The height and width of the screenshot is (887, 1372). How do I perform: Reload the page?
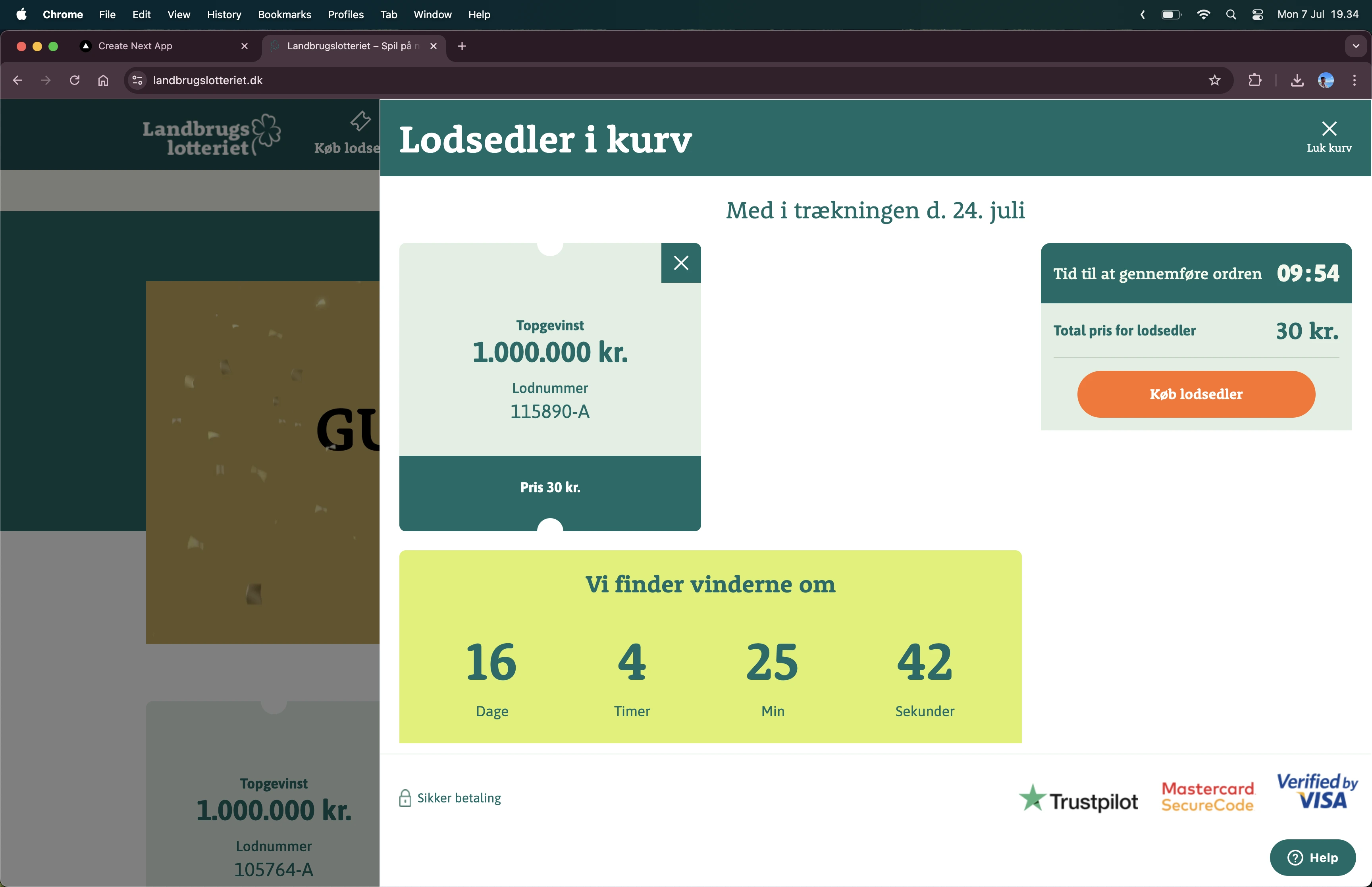point(74,80)
